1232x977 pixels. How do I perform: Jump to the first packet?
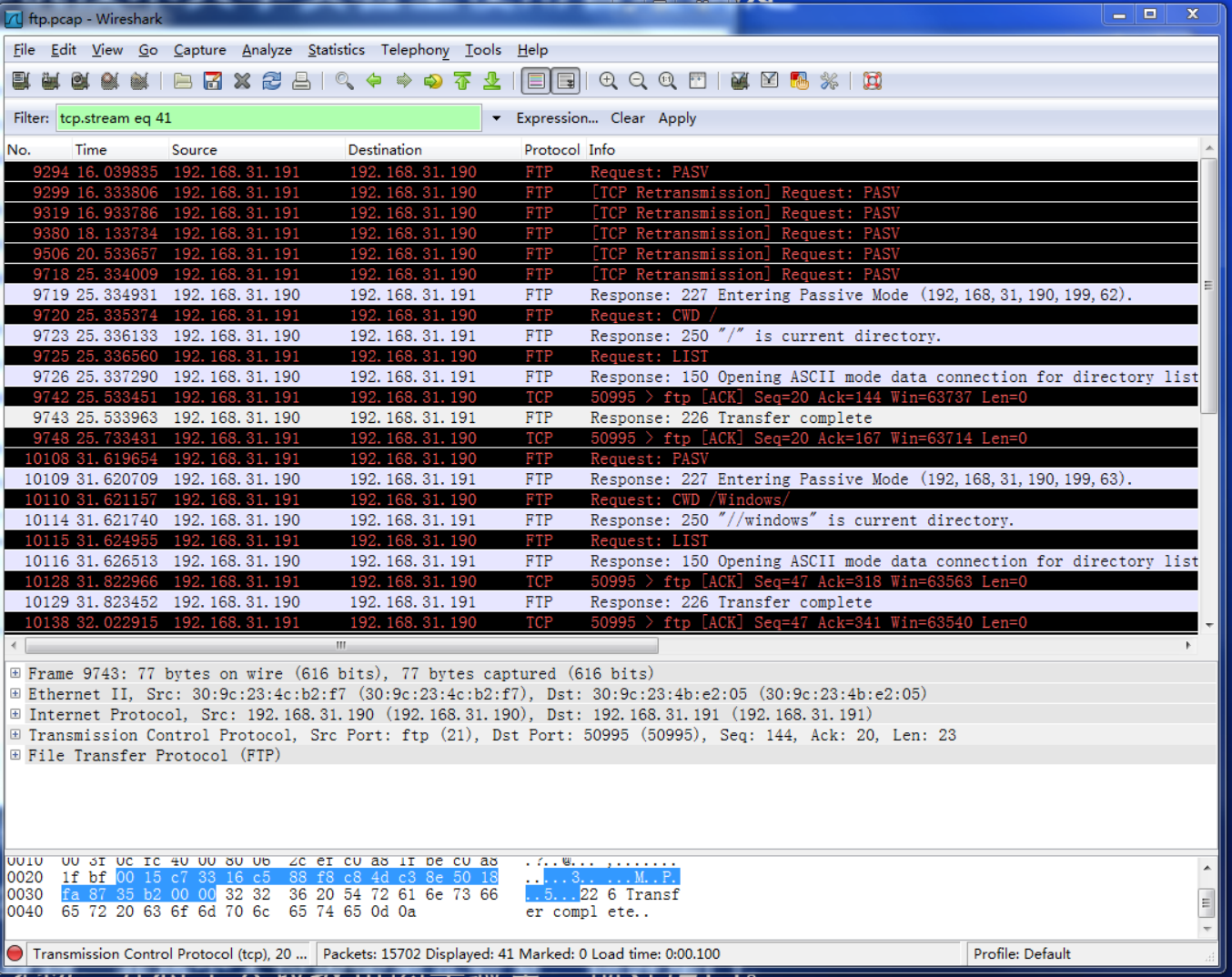pos(462,81)
